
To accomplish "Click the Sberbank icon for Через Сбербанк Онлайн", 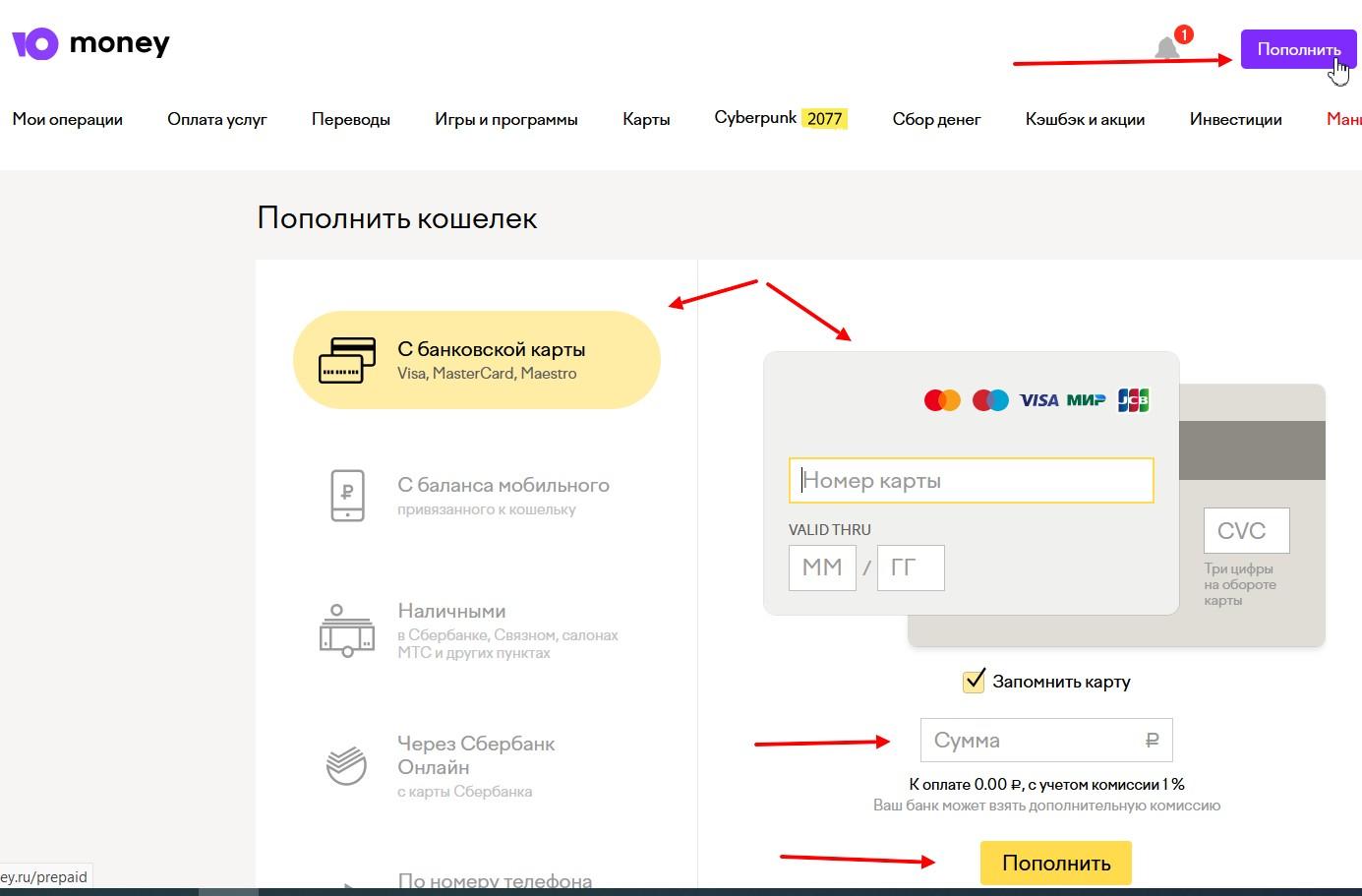I will pyautogui.click(x=344, y=764).
